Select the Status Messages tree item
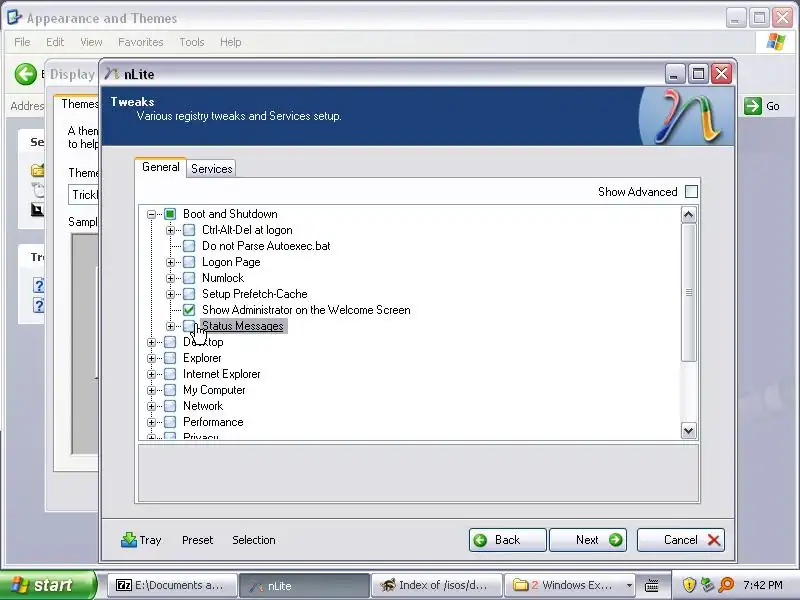Screen dimensions: 800x600 click(243, 326)
